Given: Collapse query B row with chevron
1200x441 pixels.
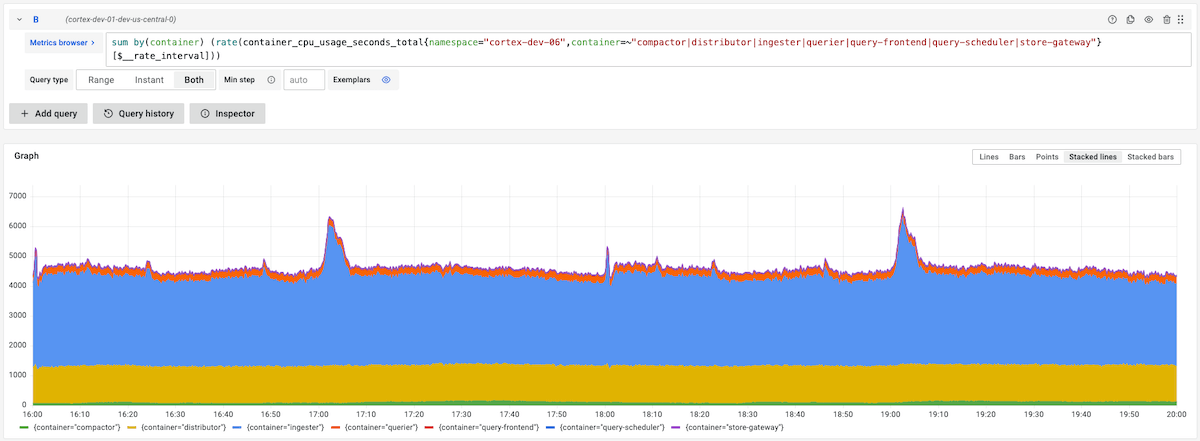Looking at the screenshot, I should pyautogui.click(x=19, y=19).
